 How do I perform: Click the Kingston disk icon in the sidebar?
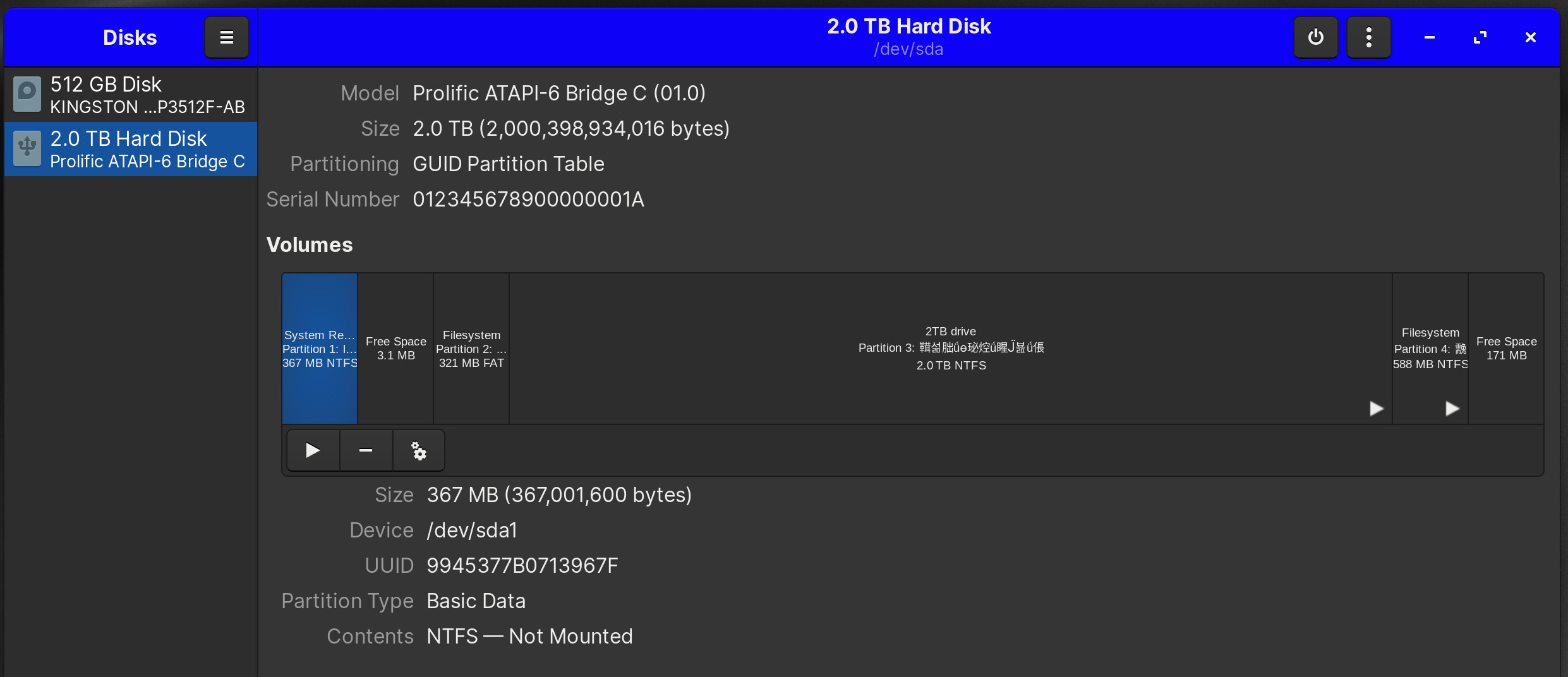pos(26,93)
